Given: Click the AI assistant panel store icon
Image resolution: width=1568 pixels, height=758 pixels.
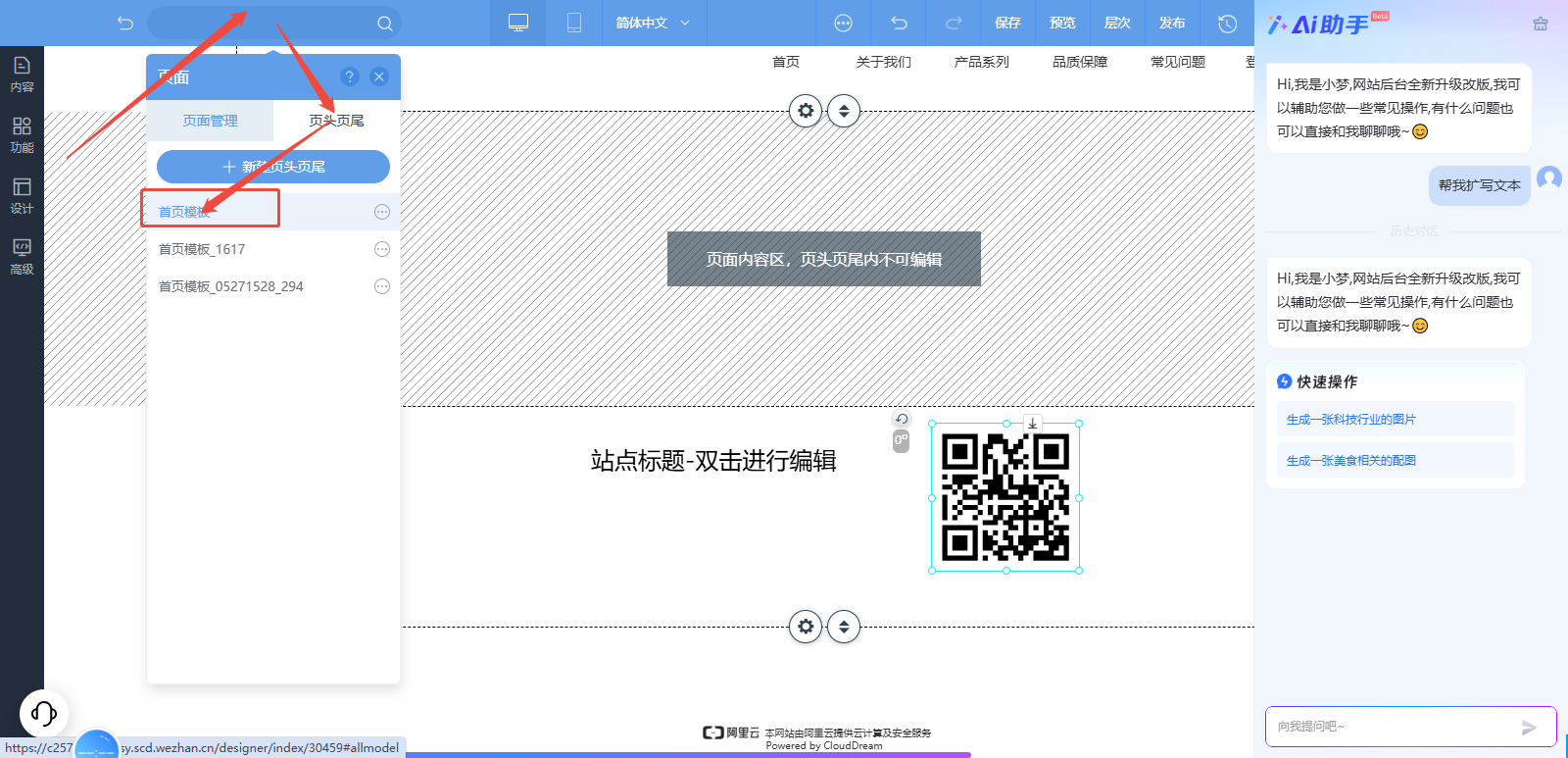Looking at the screenshot, I should (x=1541, y=24).
